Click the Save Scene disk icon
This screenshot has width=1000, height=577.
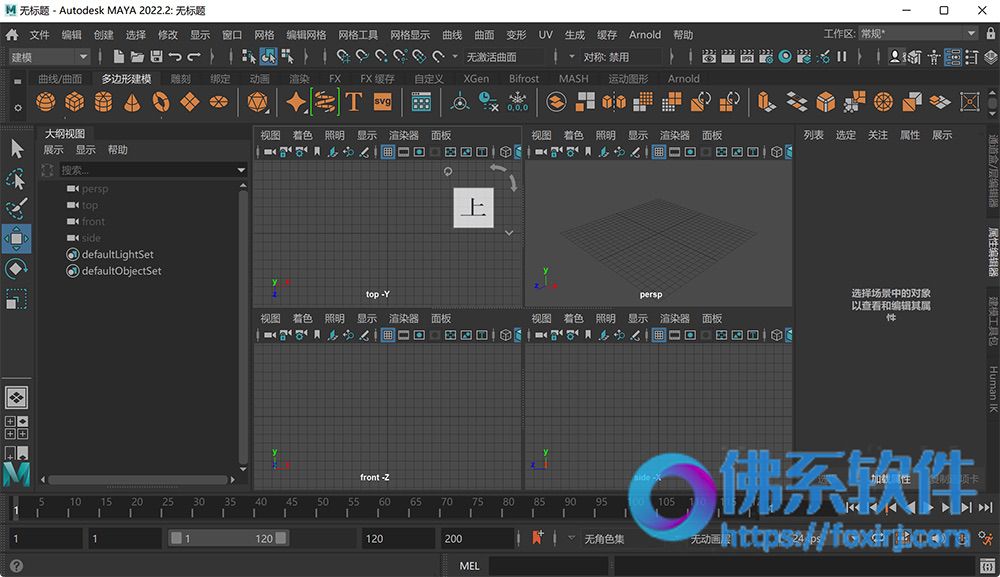(156, 57)
